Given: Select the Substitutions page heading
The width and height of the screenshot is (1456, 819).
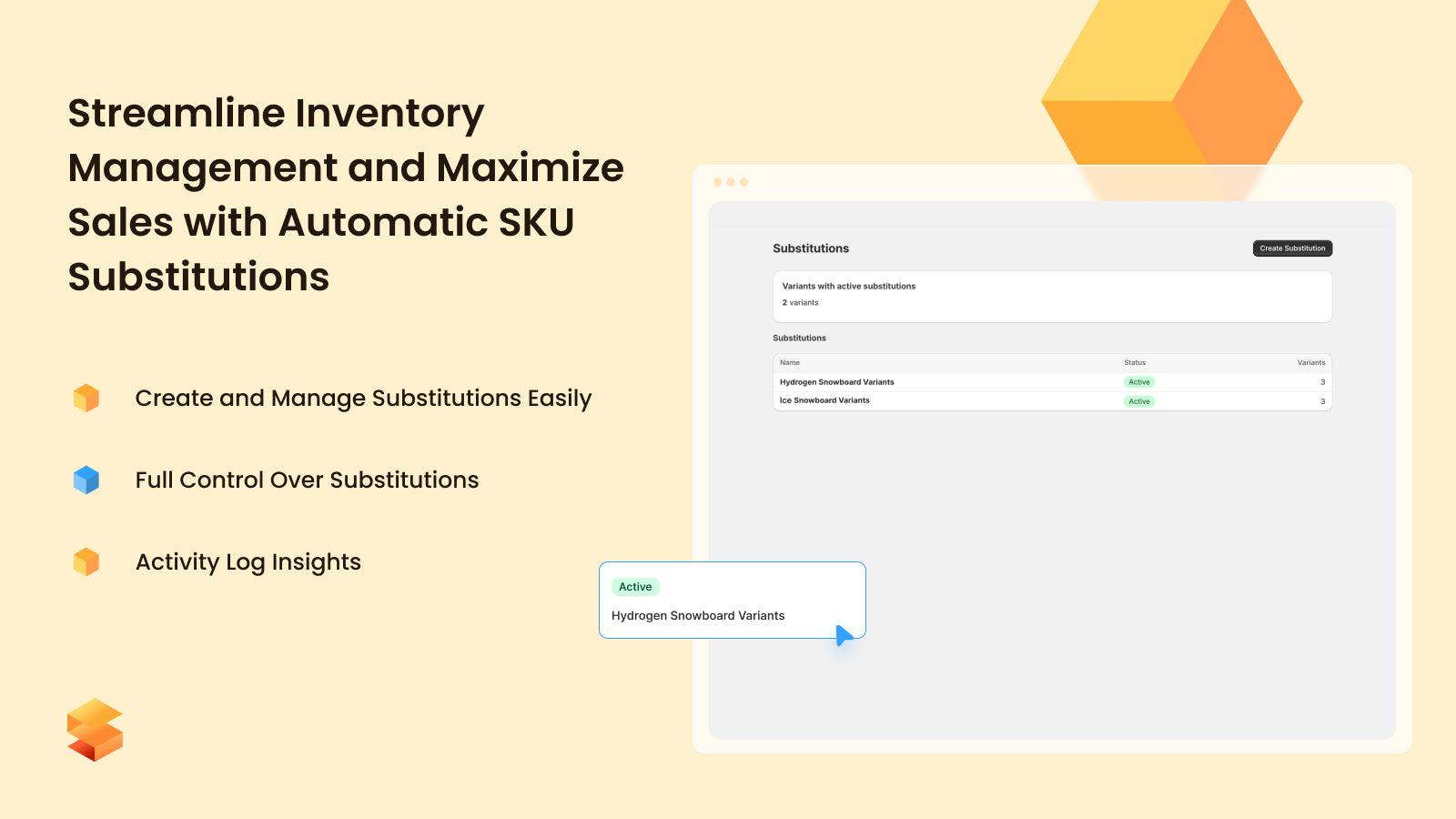Looking at the screenshot, I should tap(810, 248).
